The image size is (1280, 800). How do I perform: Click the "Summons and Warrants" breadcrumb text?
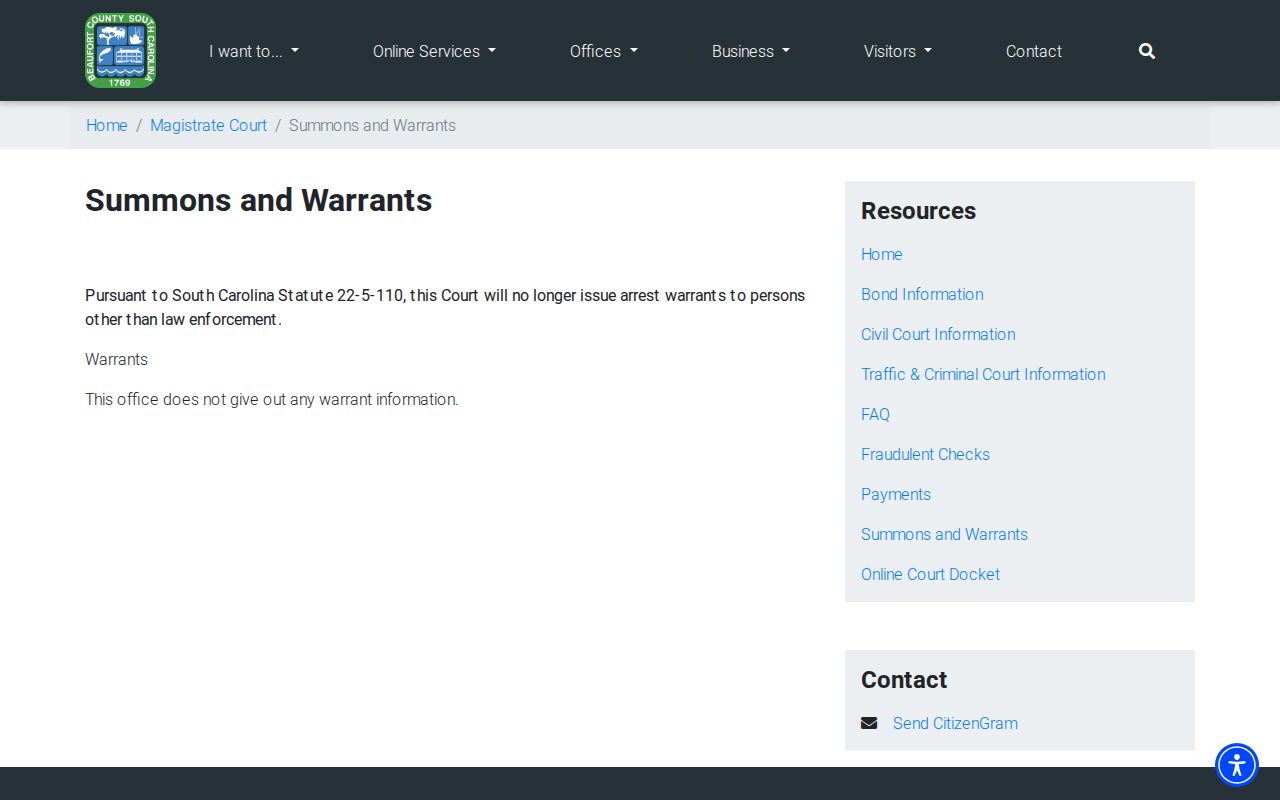pos(372,125)
